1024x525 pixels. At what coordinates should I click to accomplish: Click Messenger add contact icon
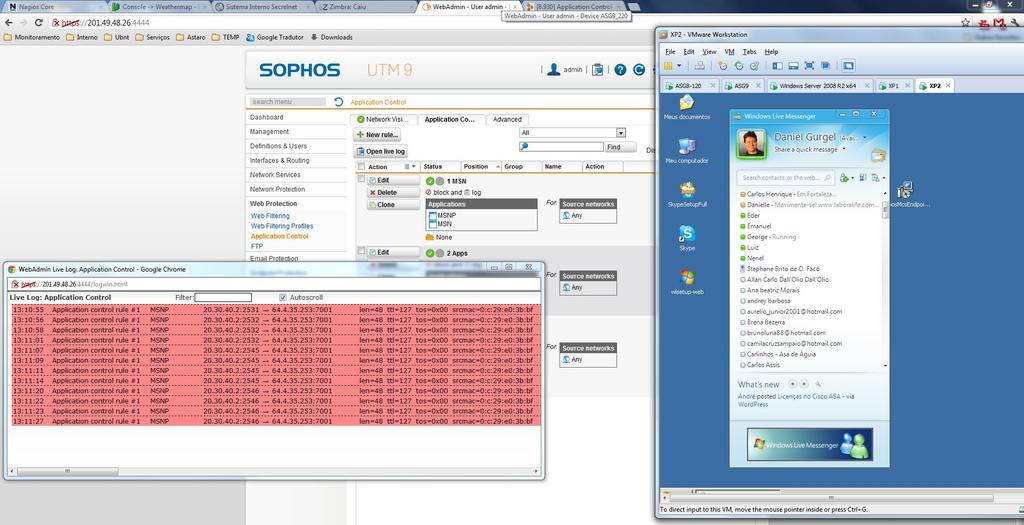[x=844, y=178]
